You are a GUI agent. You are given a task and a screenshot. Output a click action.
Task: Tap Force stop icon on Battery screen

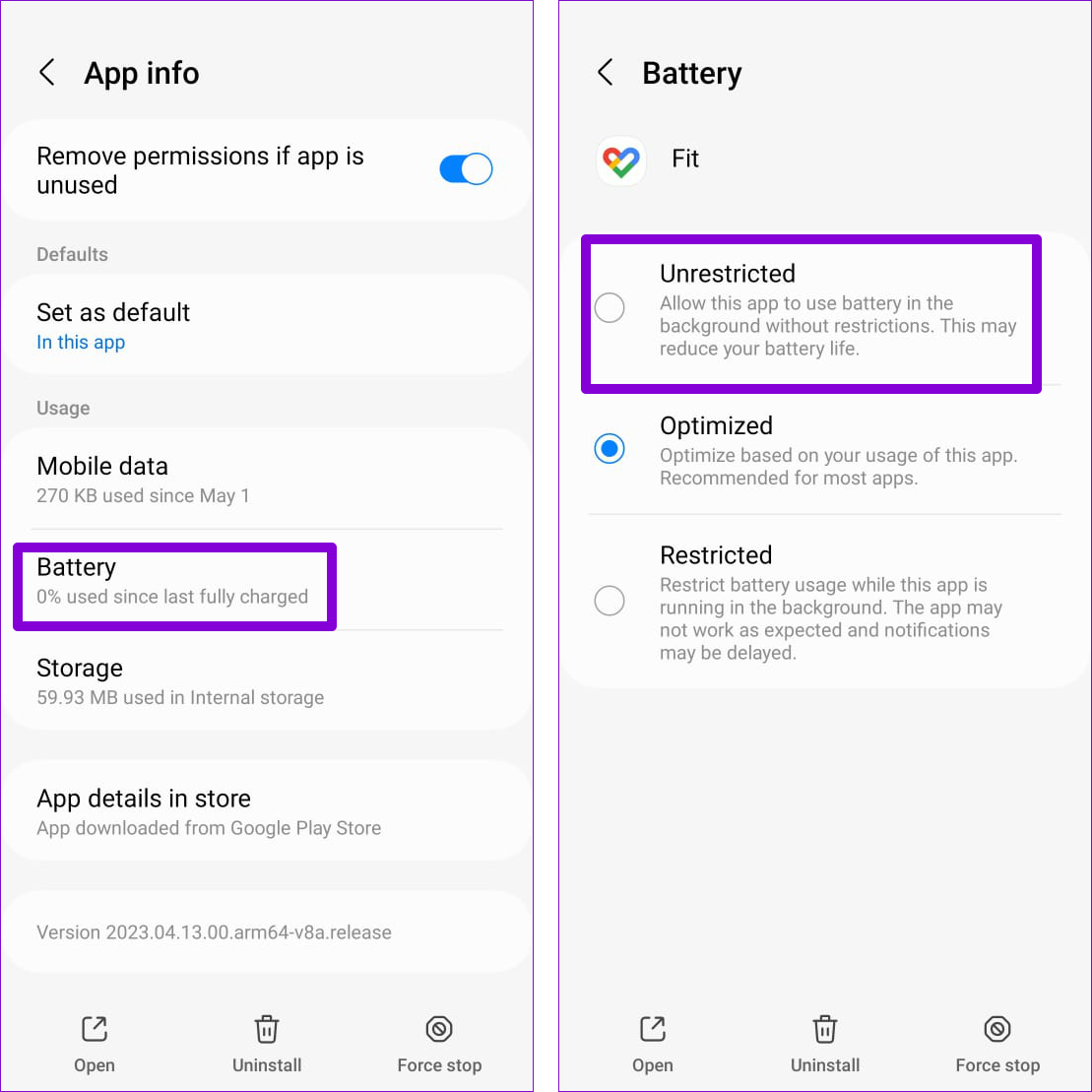(x=998, y=1029)
